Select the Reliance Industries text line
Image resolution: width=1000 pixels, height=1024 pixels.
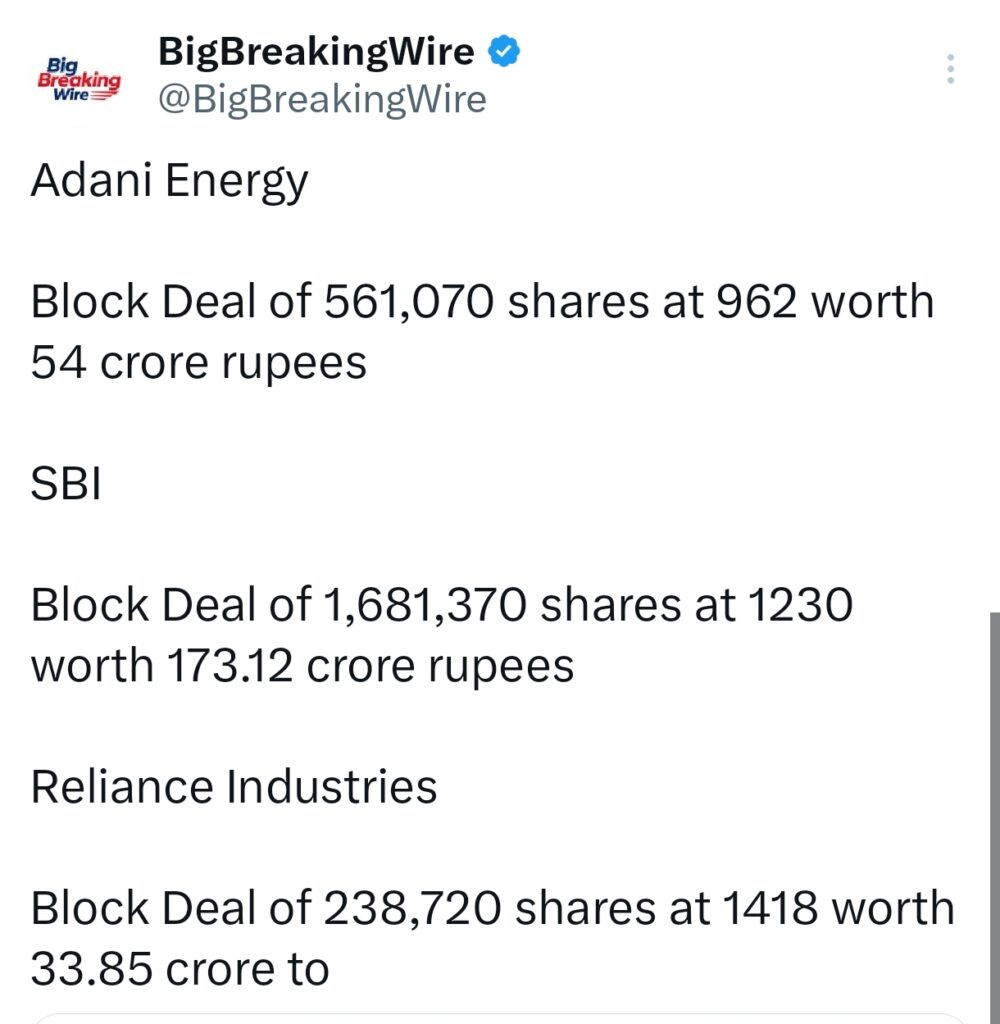pyautogui.click(x=235, y=786)
